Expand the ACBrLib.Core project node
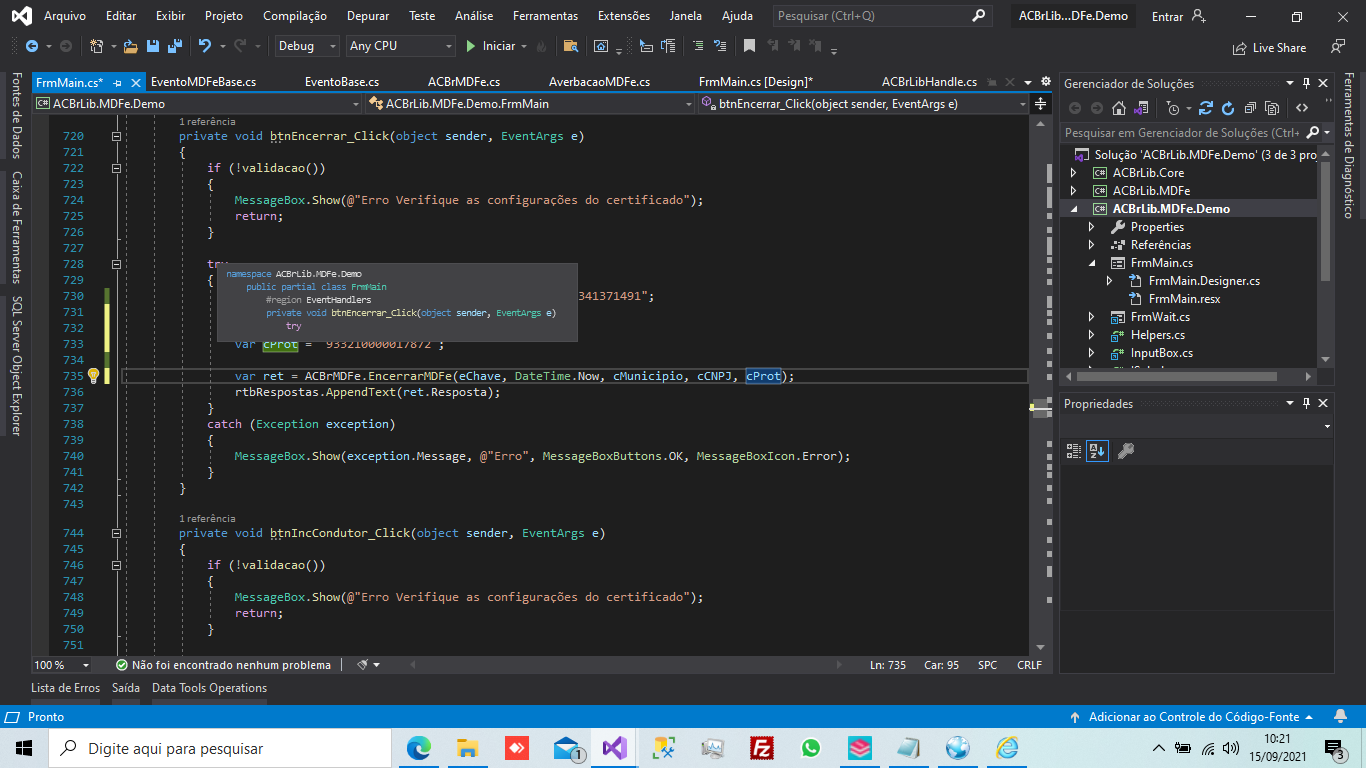Image resolution: width=1366 pixels, height=768 pixels. pyautogui.click(x=1074, y=173)
